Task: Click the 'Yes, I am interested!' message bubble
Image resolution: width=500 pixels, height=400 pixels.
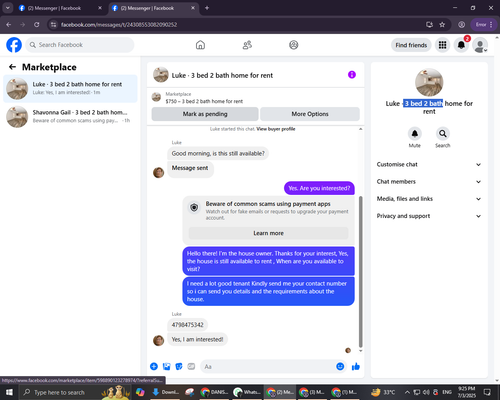Action: point(197,339)
